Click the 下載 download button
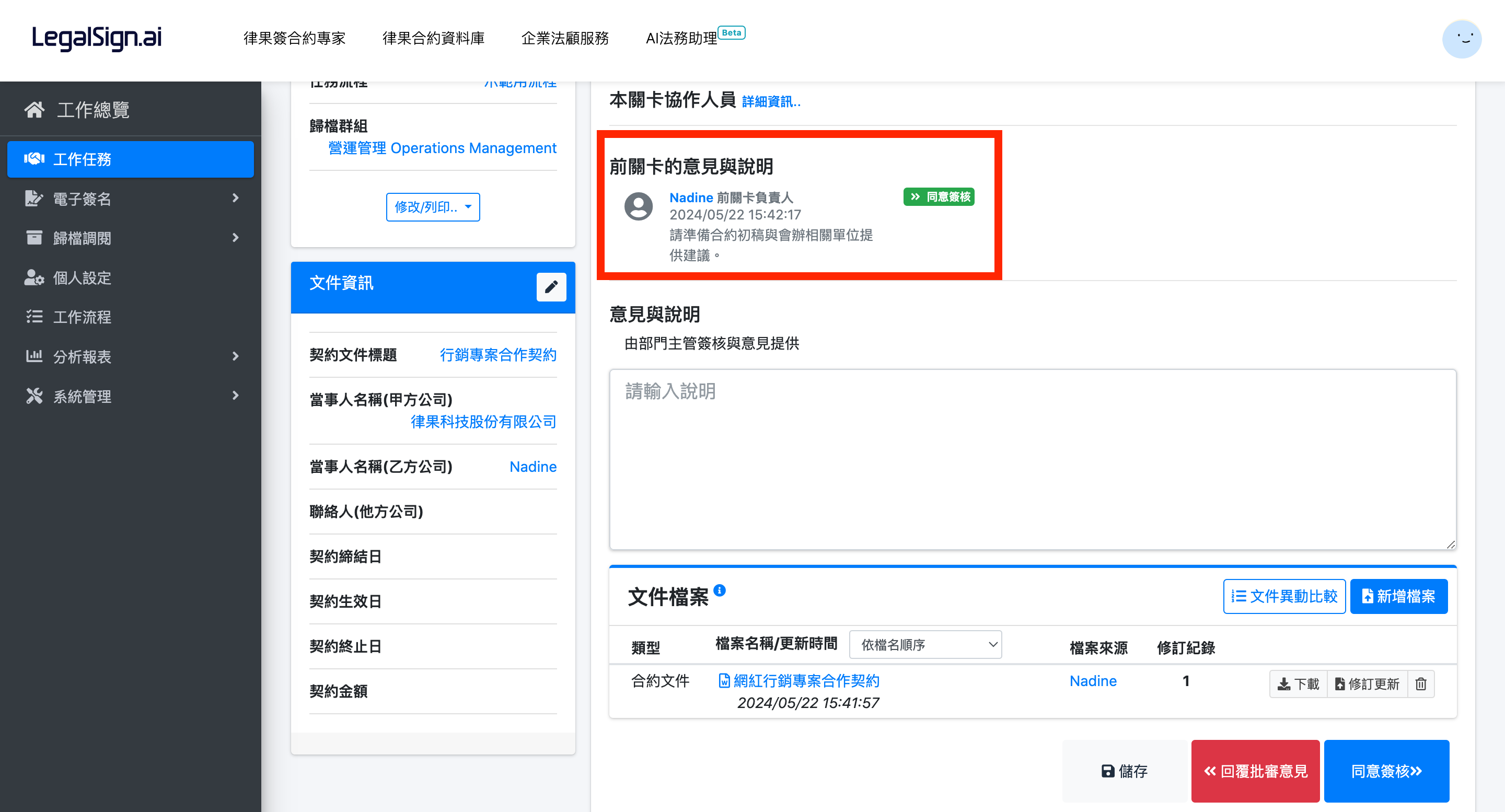 pos(1298,683)
